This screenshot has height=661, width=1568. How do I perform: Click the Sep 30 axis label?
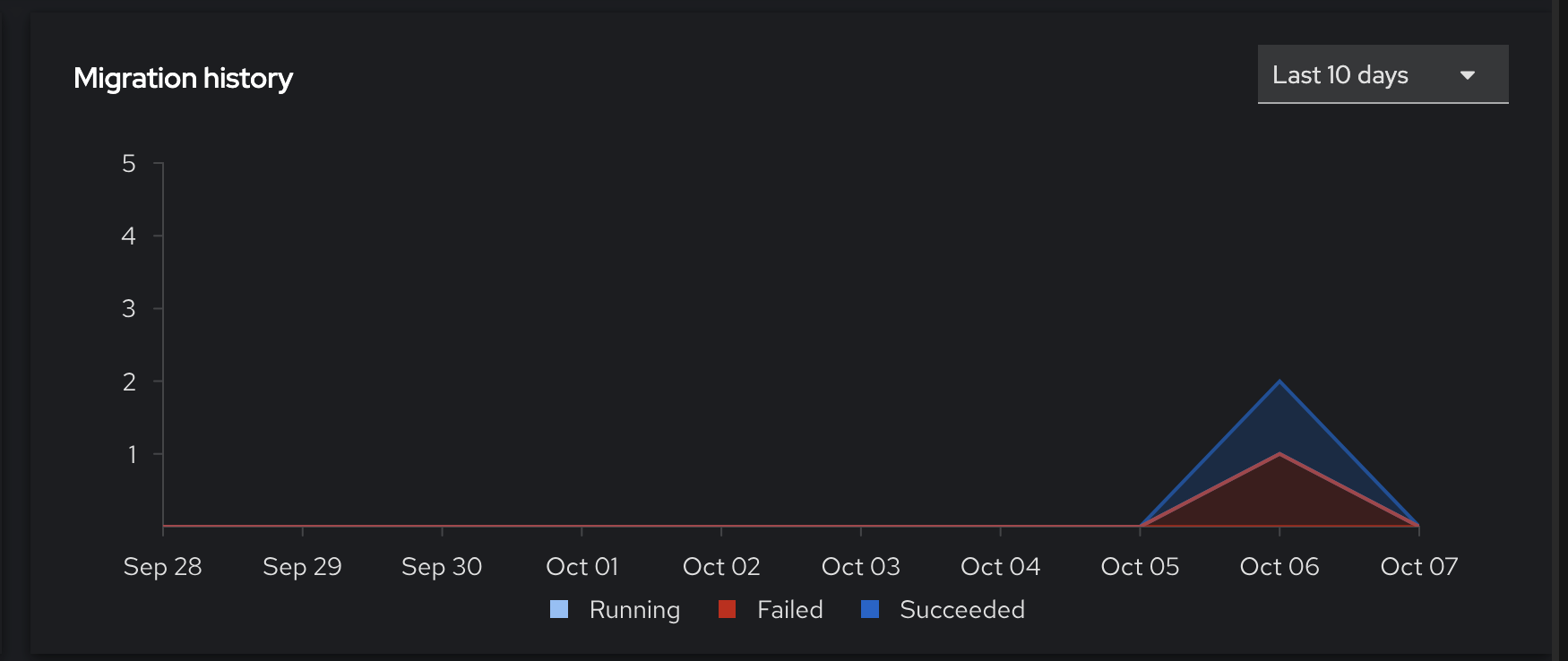pos(442,567)
